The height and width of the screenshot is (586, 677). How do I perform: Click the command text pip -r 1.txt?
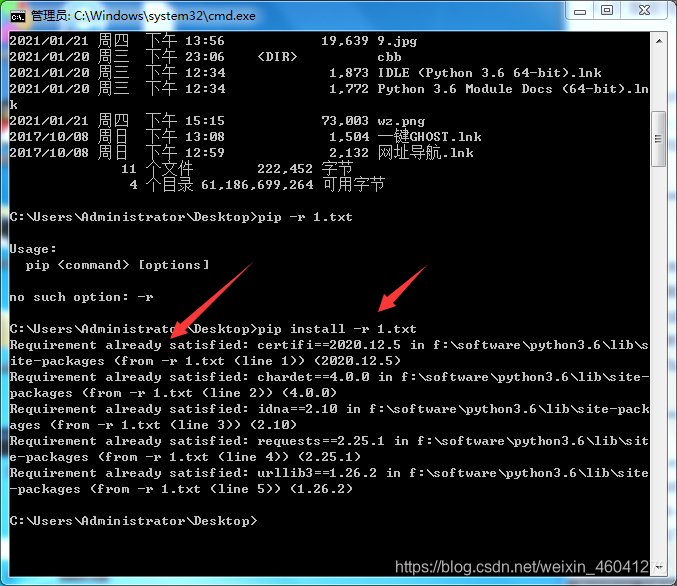tap(305, 217)
